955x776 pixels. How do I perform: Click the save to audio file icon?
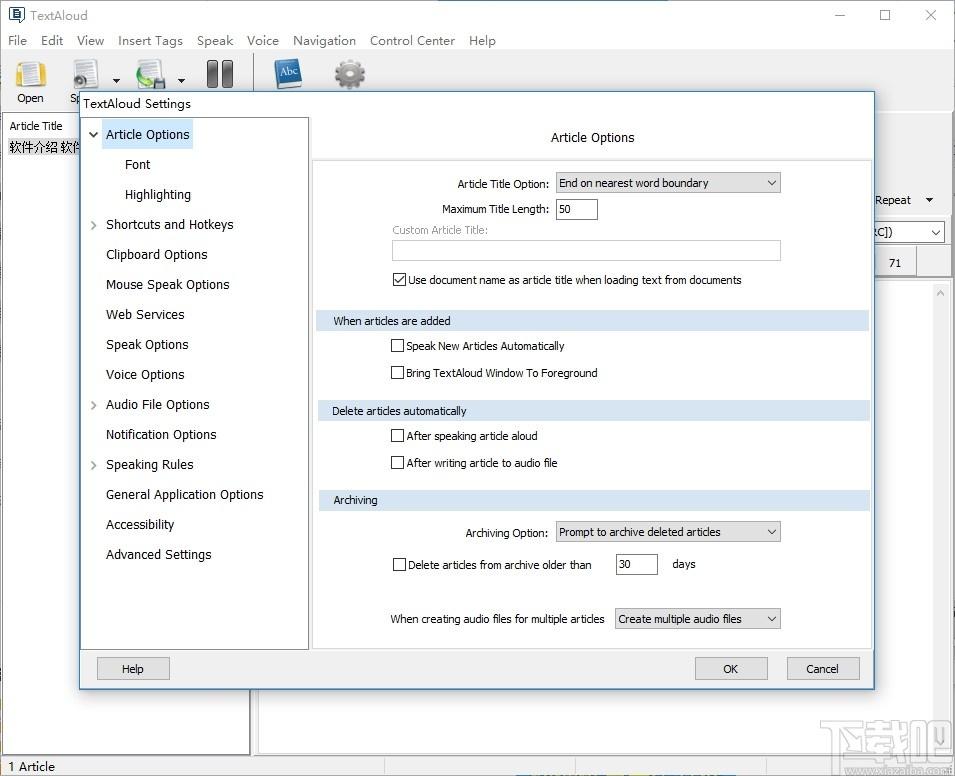click(150, 74)
